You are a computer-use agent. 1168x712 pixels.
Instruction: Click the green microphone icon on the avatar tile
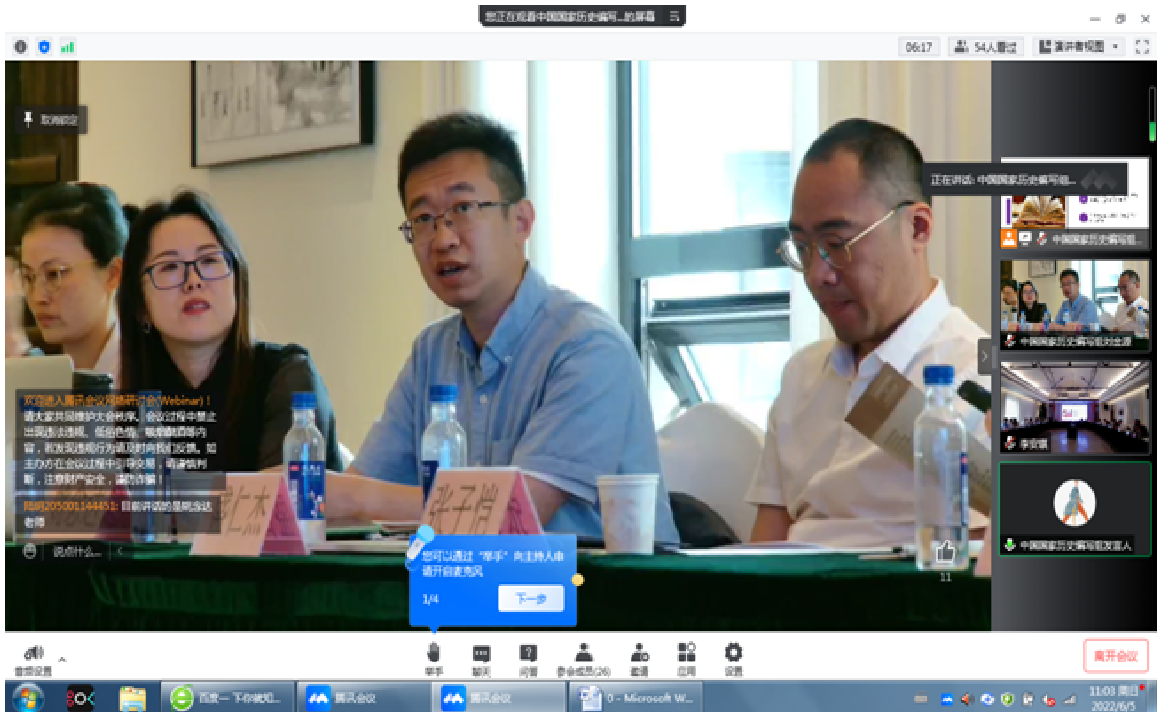pos(1010,545)
